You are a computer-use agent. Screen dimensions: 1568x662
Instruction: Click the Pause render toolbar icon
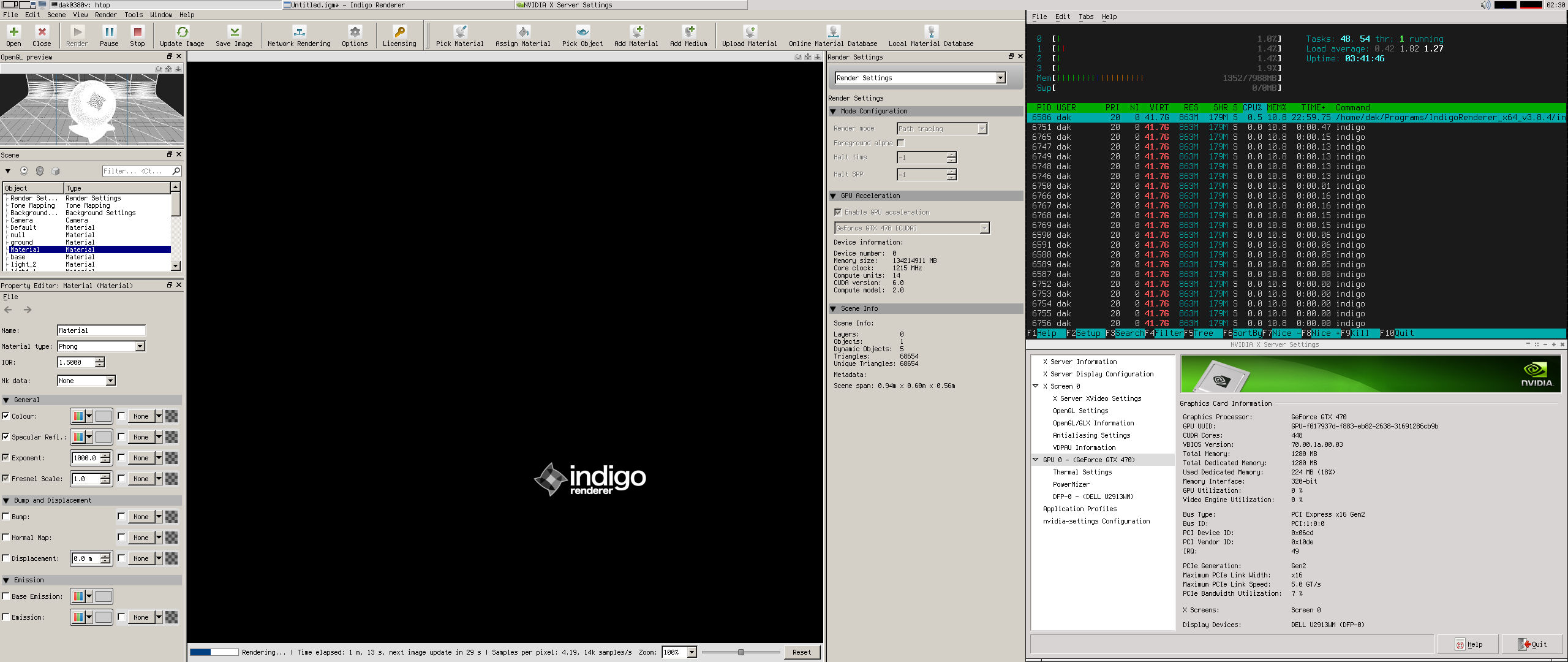tap(109, 32)
